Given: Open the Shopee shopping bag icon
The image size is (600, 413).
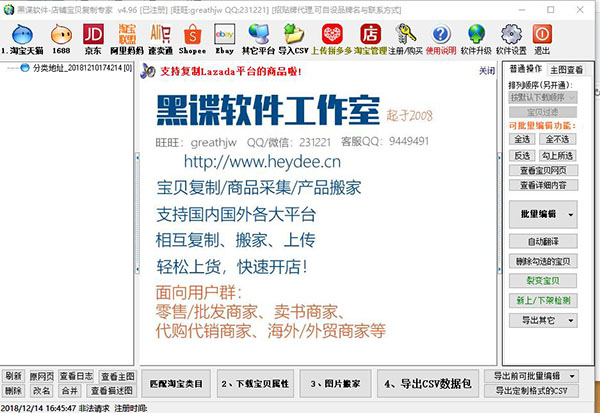Looking at the screenshot, I should pos(192,34).
